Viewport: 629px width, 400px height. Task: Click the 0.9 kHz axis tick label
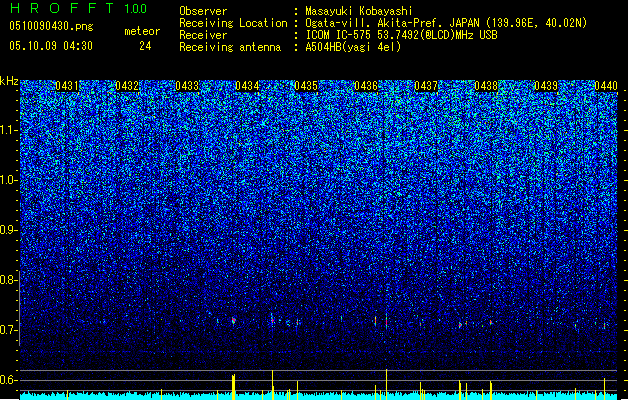coord(8,230)
